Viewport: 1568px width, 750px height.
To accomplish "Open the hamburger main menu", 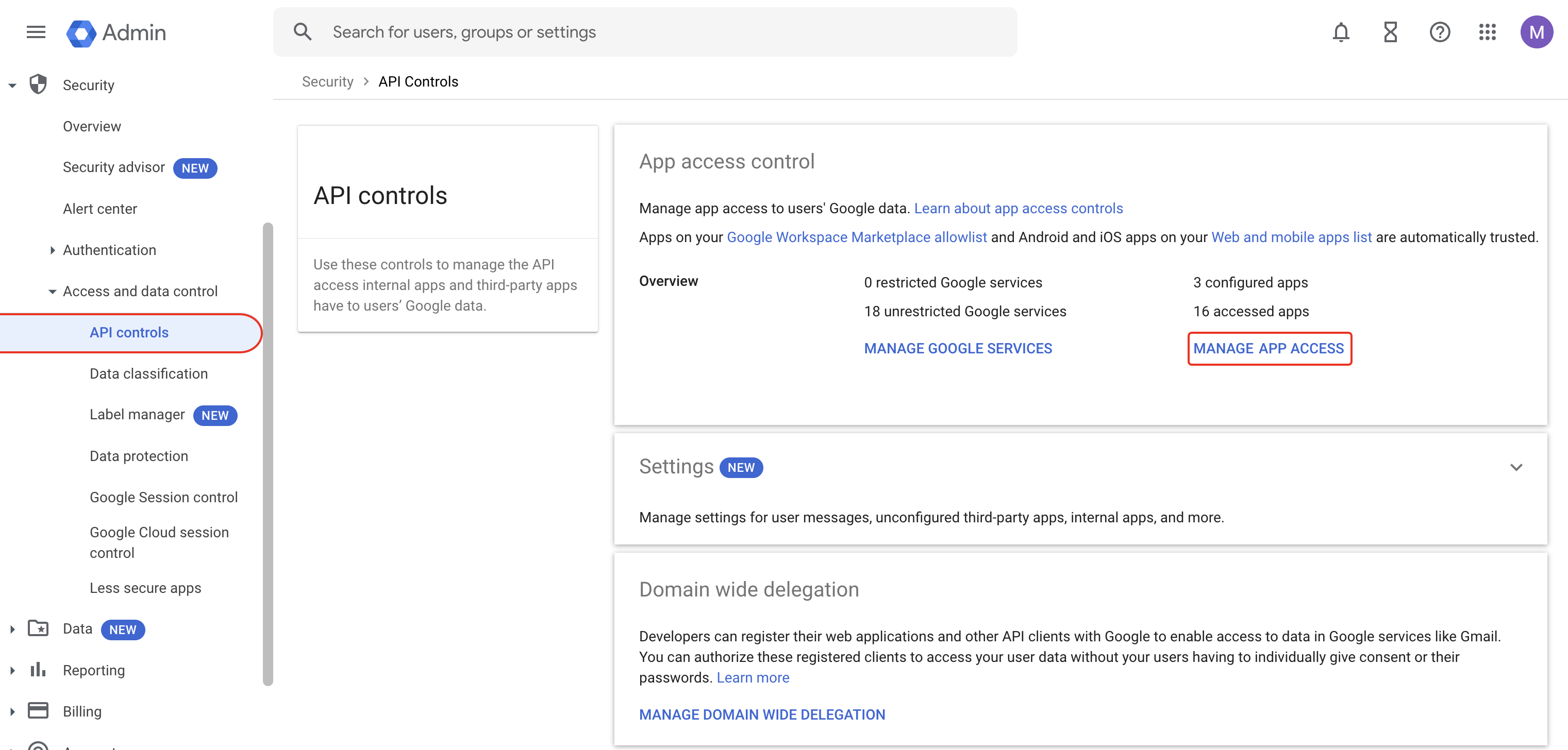I will pos(36,32).
